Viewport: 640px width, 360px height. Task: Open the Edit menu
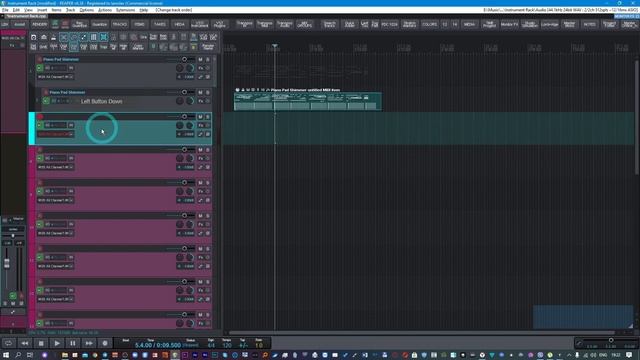tap(16, 10)
